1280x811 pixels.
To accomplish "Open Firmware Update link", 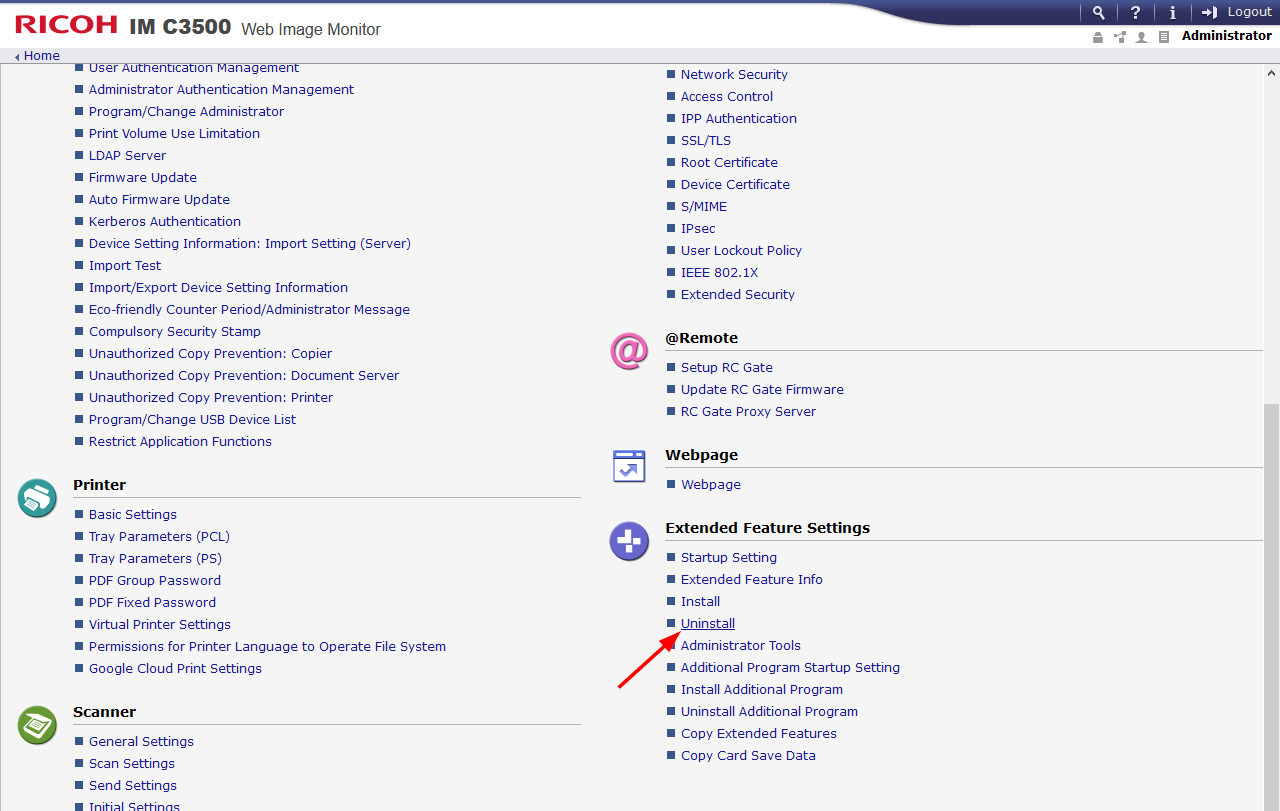I will coord(143,178).
